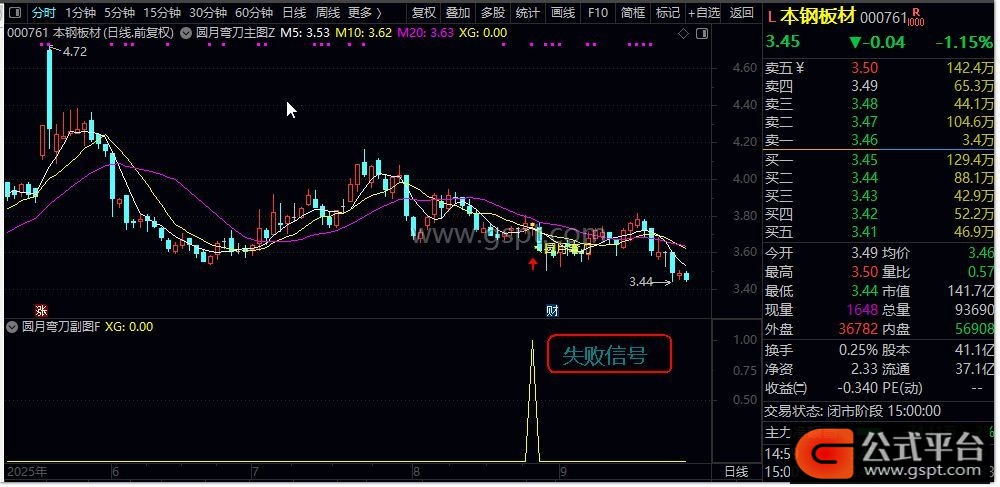
Task: Click the 3.44 low price label
Action: (x=641, y=282)
